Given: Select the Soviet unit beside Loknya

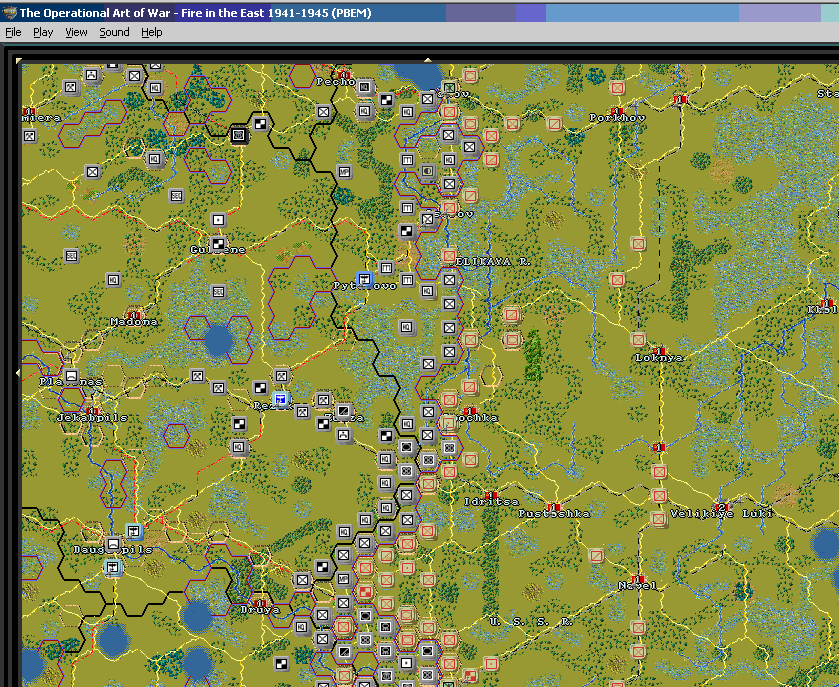Looking at the screenshot, I should click(638, 340).
